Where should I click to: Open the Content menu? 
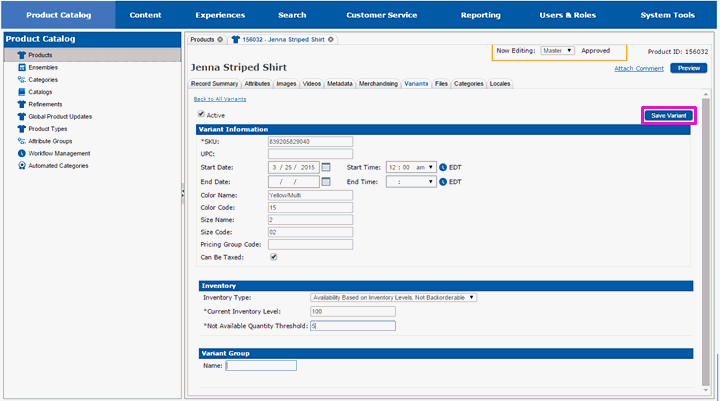145,15
